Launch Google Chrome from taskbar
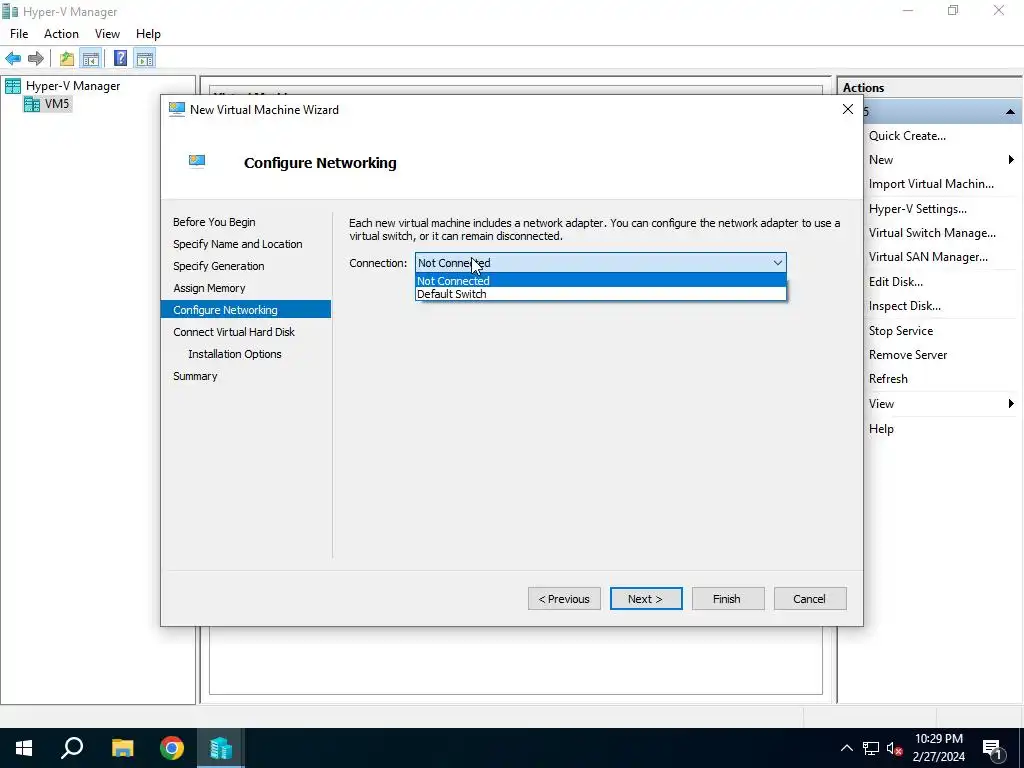 pos(172,748)
